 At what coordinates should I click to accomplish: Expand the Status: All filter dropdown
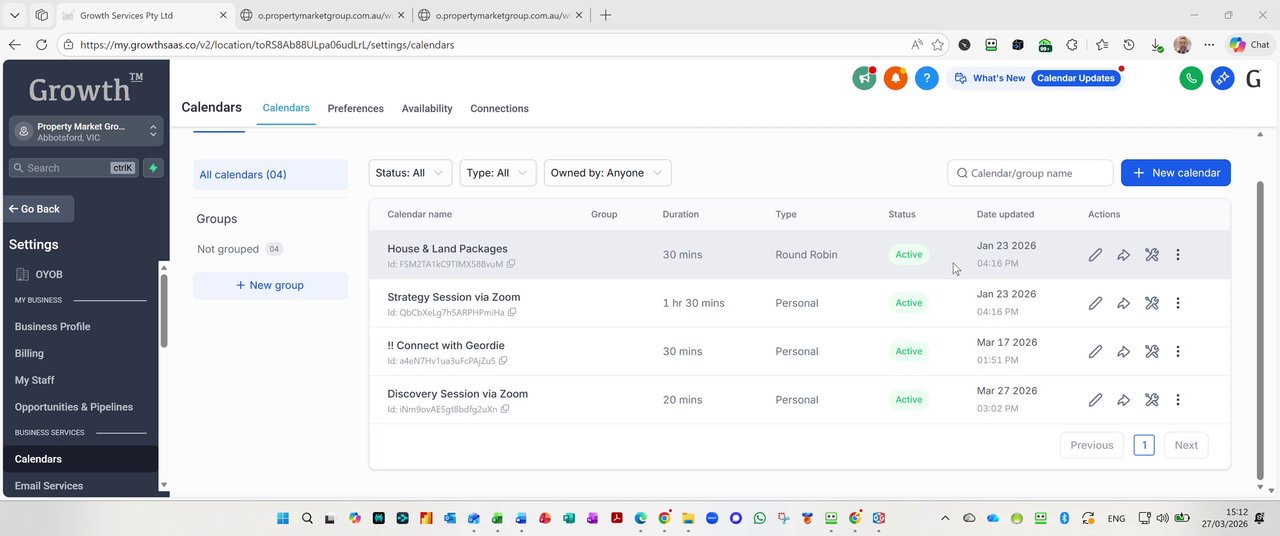(410, 173)
